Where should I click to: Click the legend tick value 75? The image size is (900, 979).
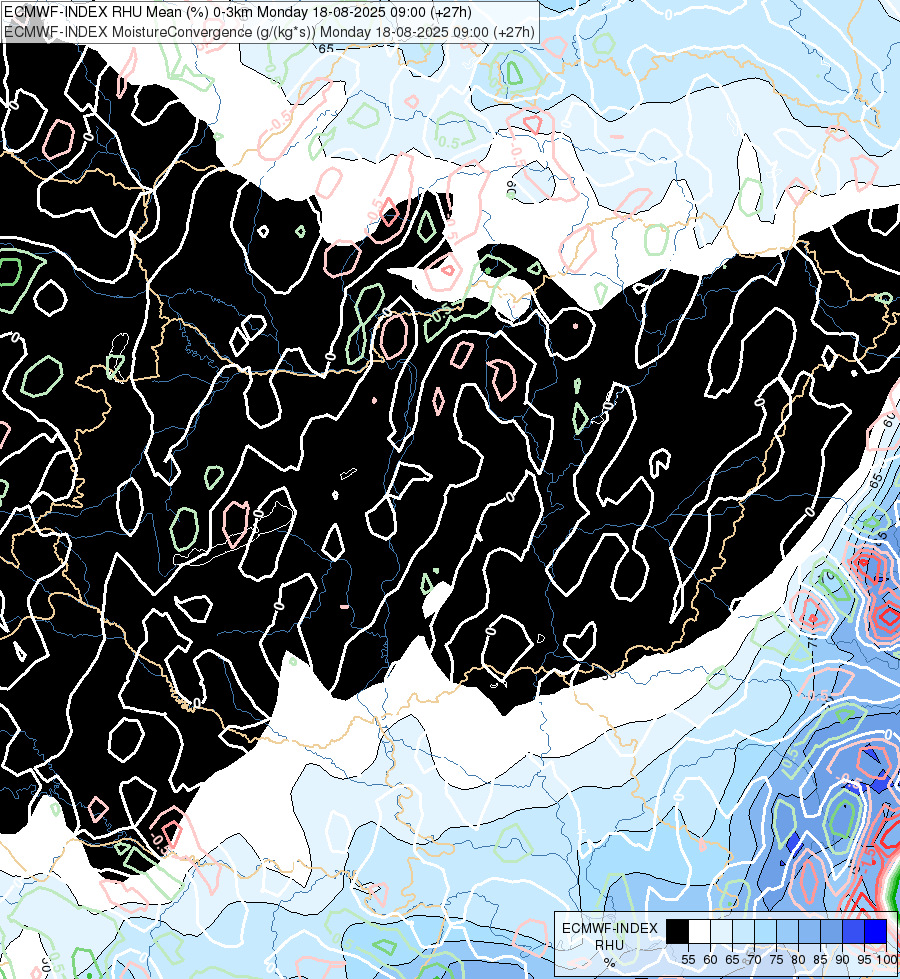click(x=776, y=960)
